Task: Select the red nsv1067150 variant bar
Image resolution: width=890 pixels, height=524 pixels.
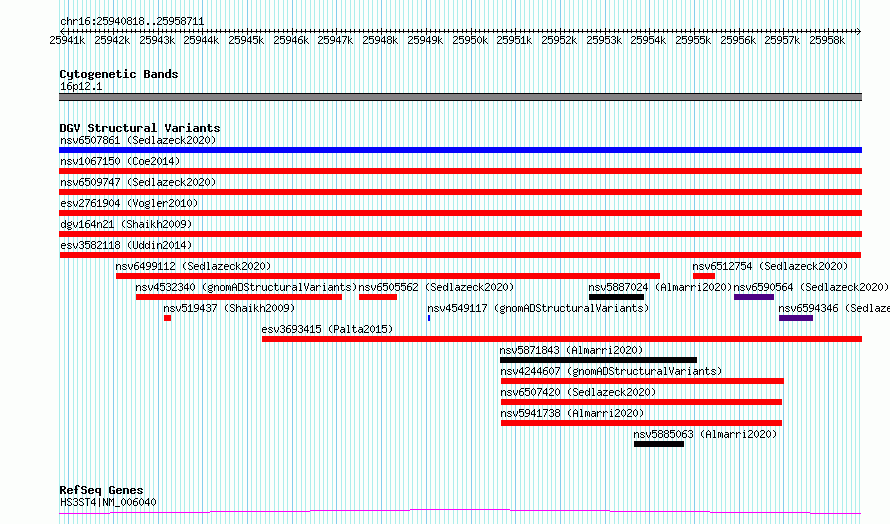Action: pyautogui.click(x=460, y=171)
